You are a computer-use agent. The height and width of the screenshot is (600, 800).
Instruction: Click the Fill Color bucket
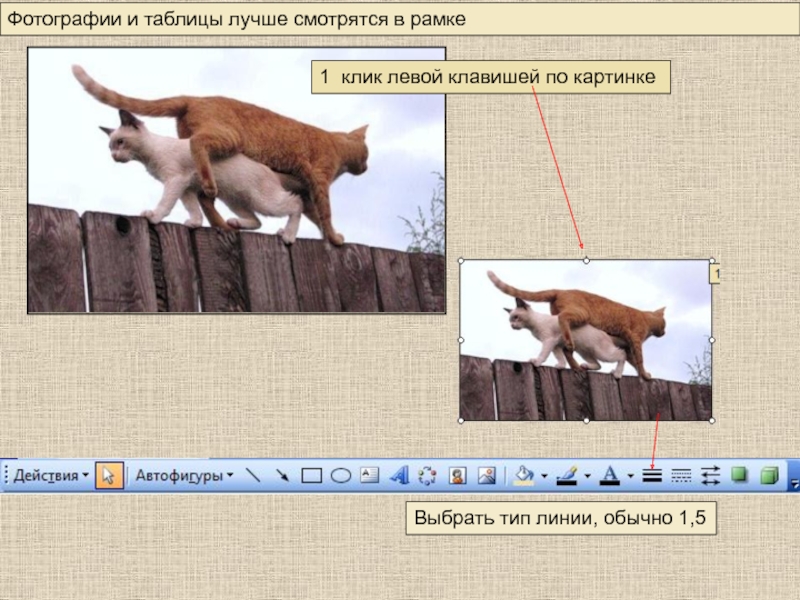[x=523, y=475]
